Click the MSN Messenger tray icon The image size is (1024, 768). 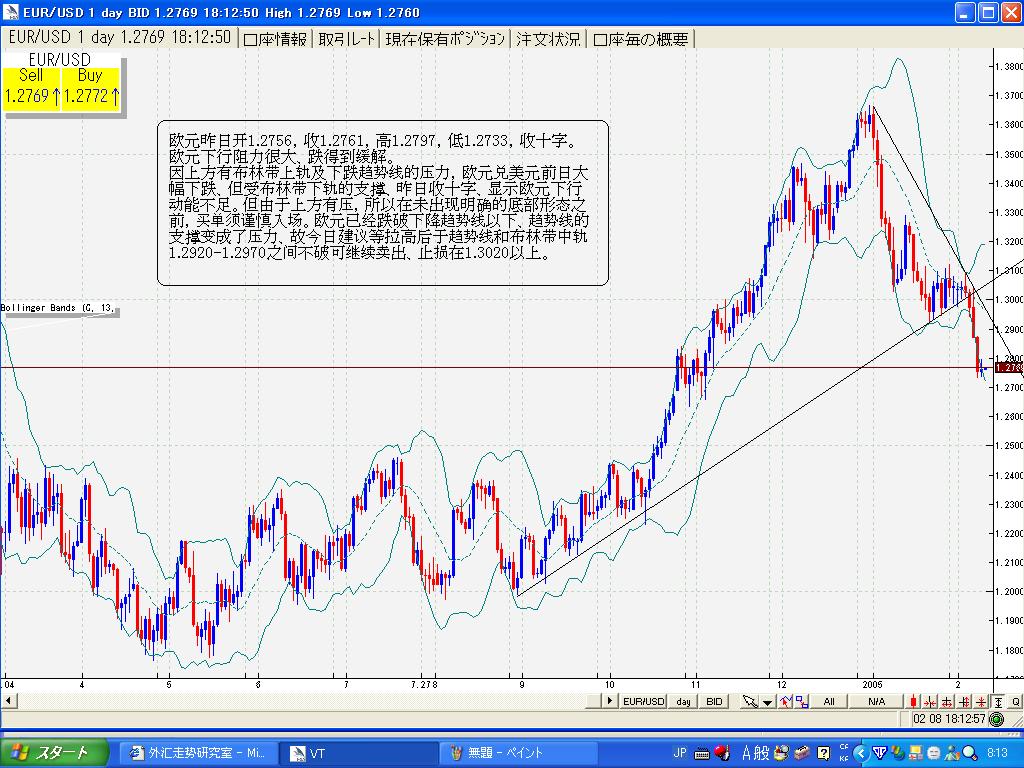tap(952, 752)
